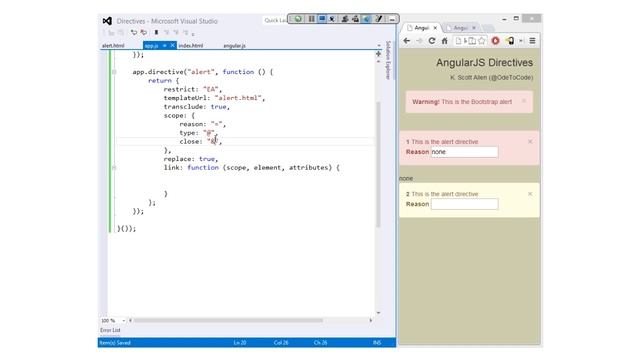Click Ln 20 in the status bar
The image size is (640, 360).
click(240, 343)
